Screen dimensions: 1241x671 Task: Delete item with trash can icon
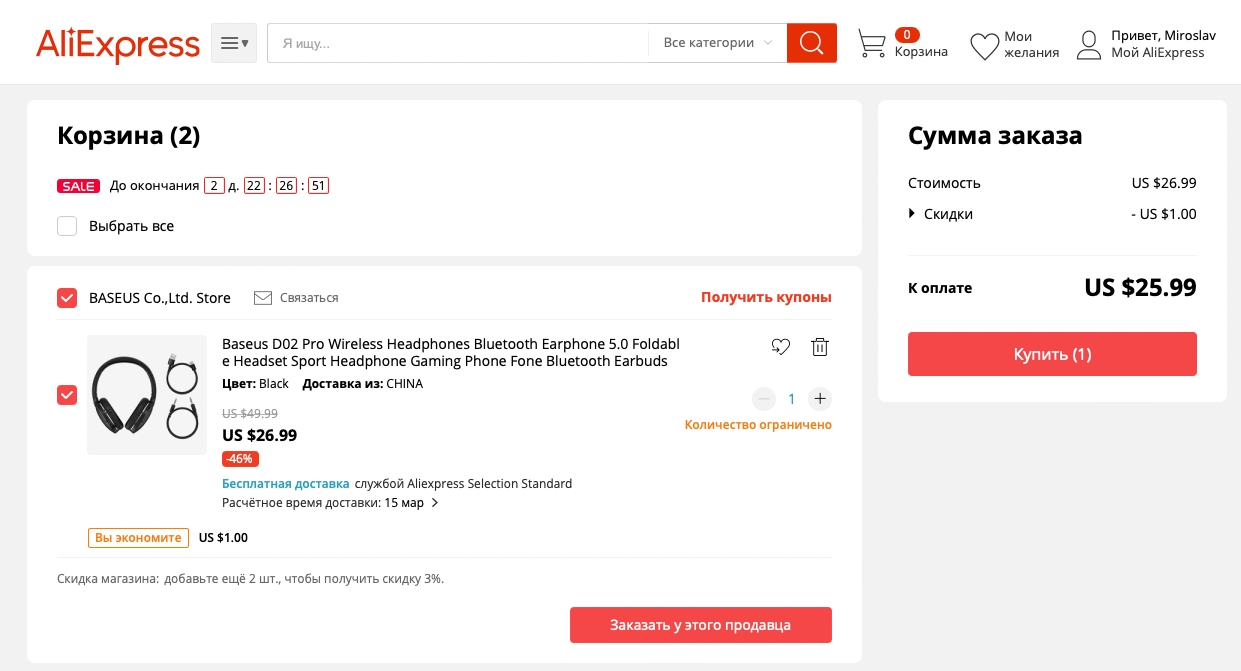point(820,347)
